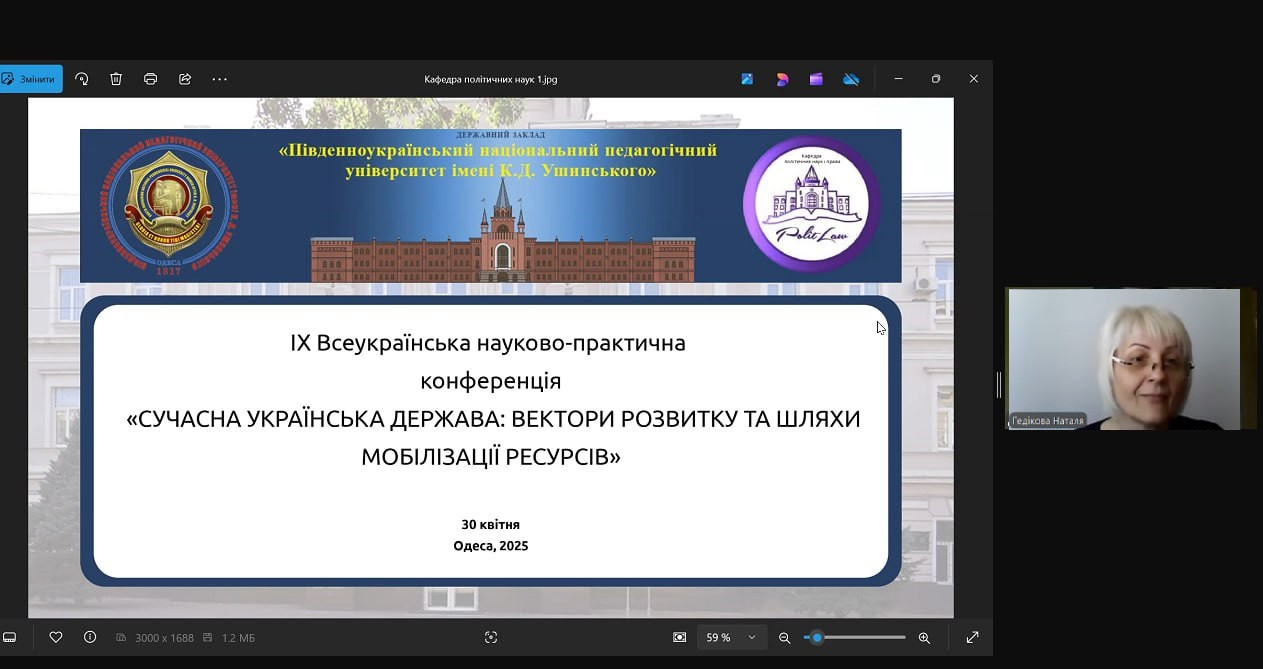Image resolution: width=1263 pixels, height=669 pixels.
Task: Toggle the filmstrip view at bottom left
Action: point(9,637)
